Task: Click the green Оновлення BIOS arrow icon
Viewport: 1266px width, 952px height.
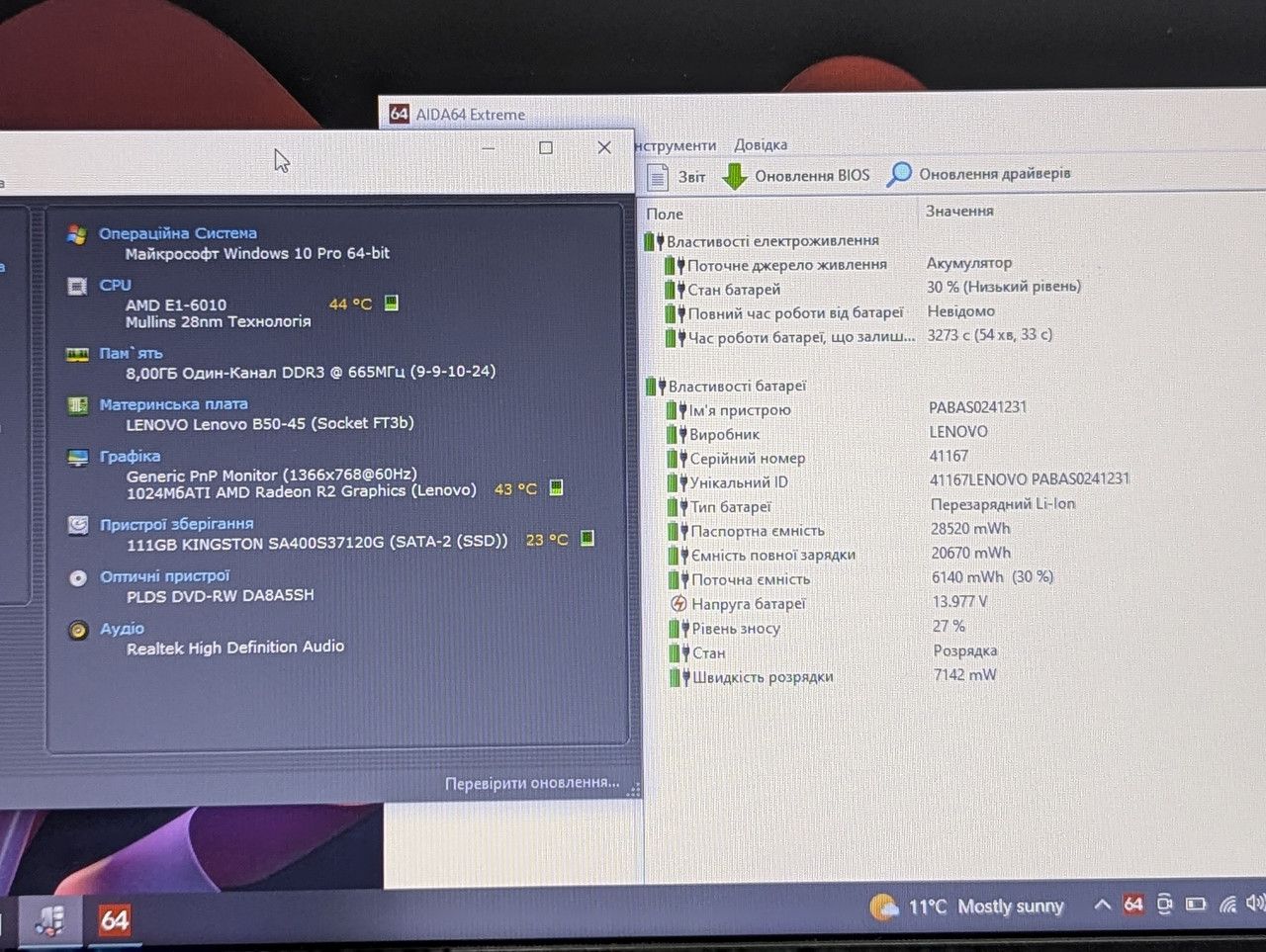Action: click(734, 176)
